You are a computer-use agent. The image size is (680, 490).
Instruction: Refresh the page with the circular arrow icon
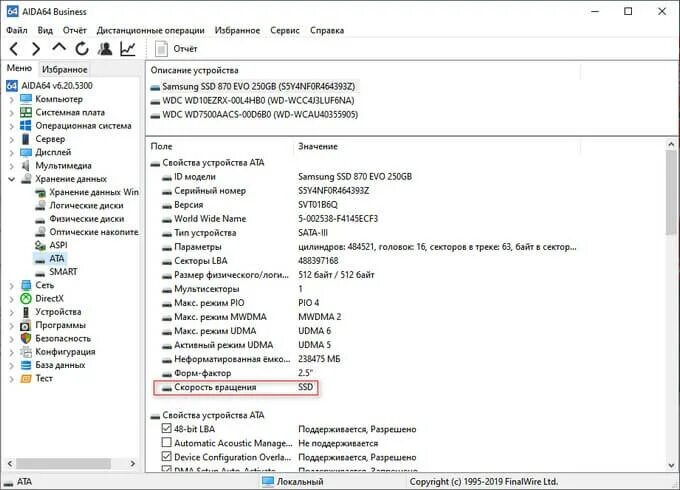click(82, 49)
